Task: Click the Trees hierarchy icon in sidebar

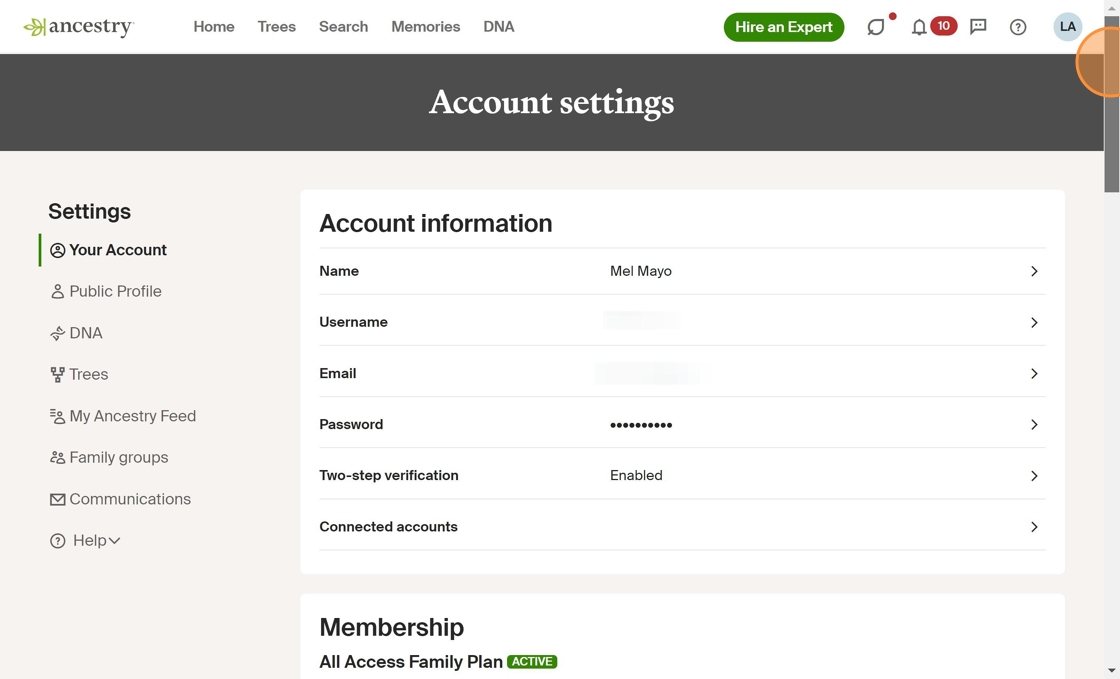Action: point(58,375)
